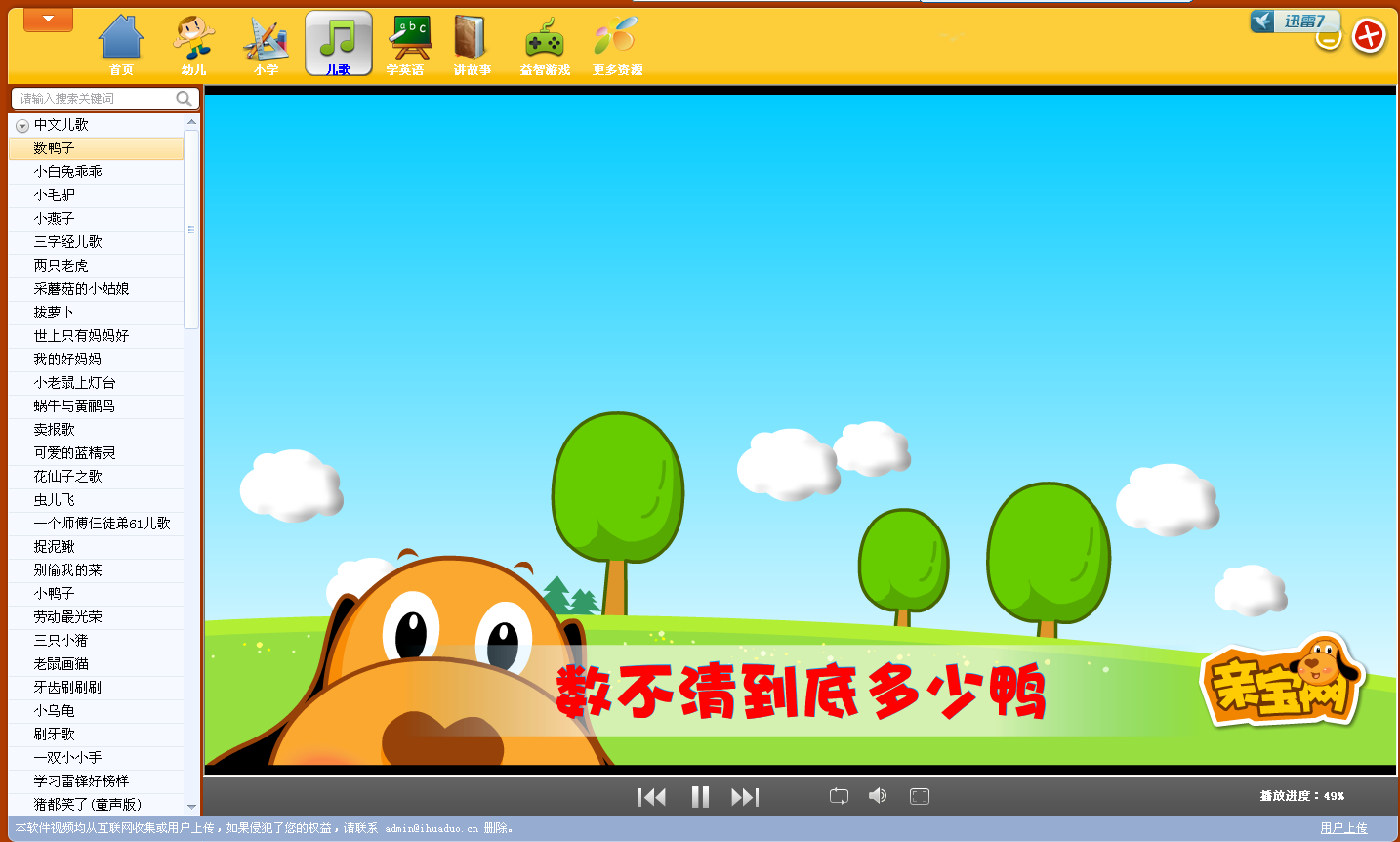Screen dimensions: 1400x842
Task: Play the song 采蘑菇的小姑娘
Action: (x=96, y=289)
